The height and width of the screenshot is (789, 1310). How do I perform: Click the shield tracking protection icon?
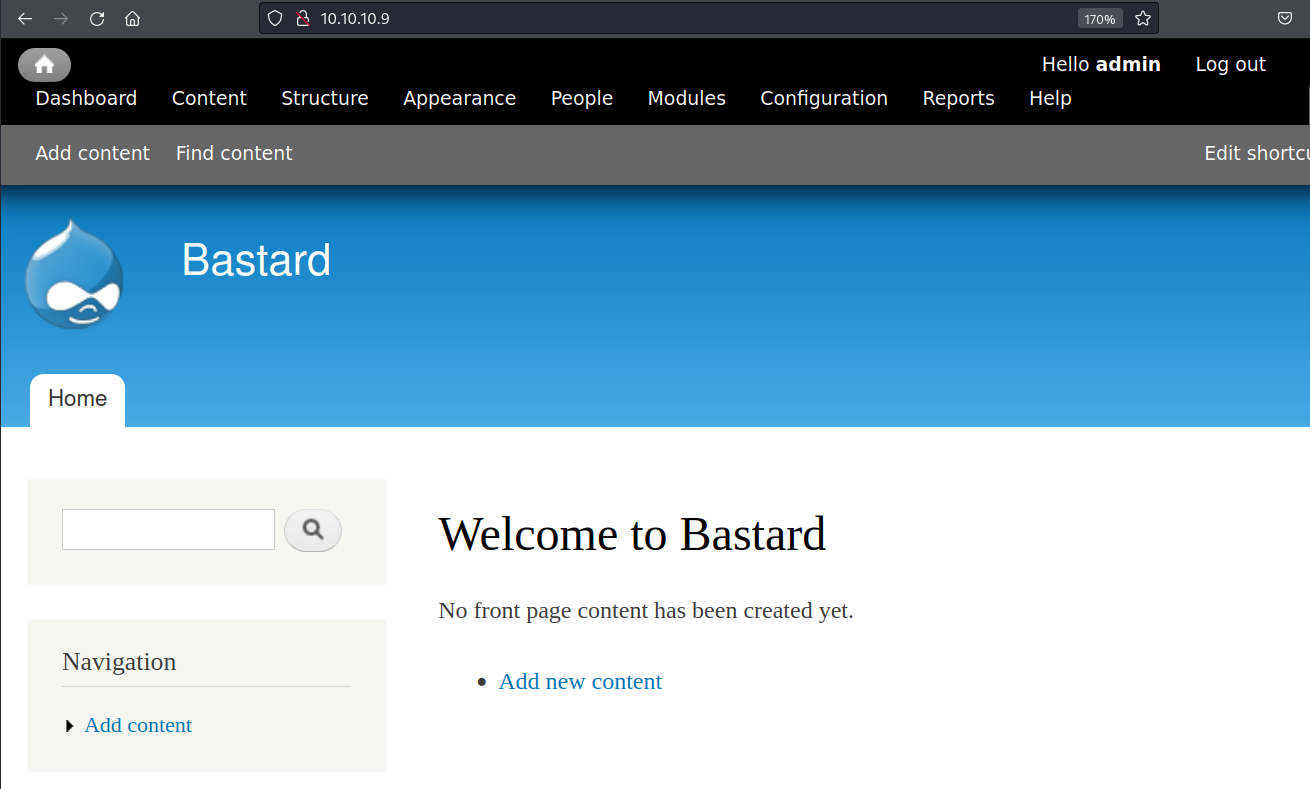point(275,18)
